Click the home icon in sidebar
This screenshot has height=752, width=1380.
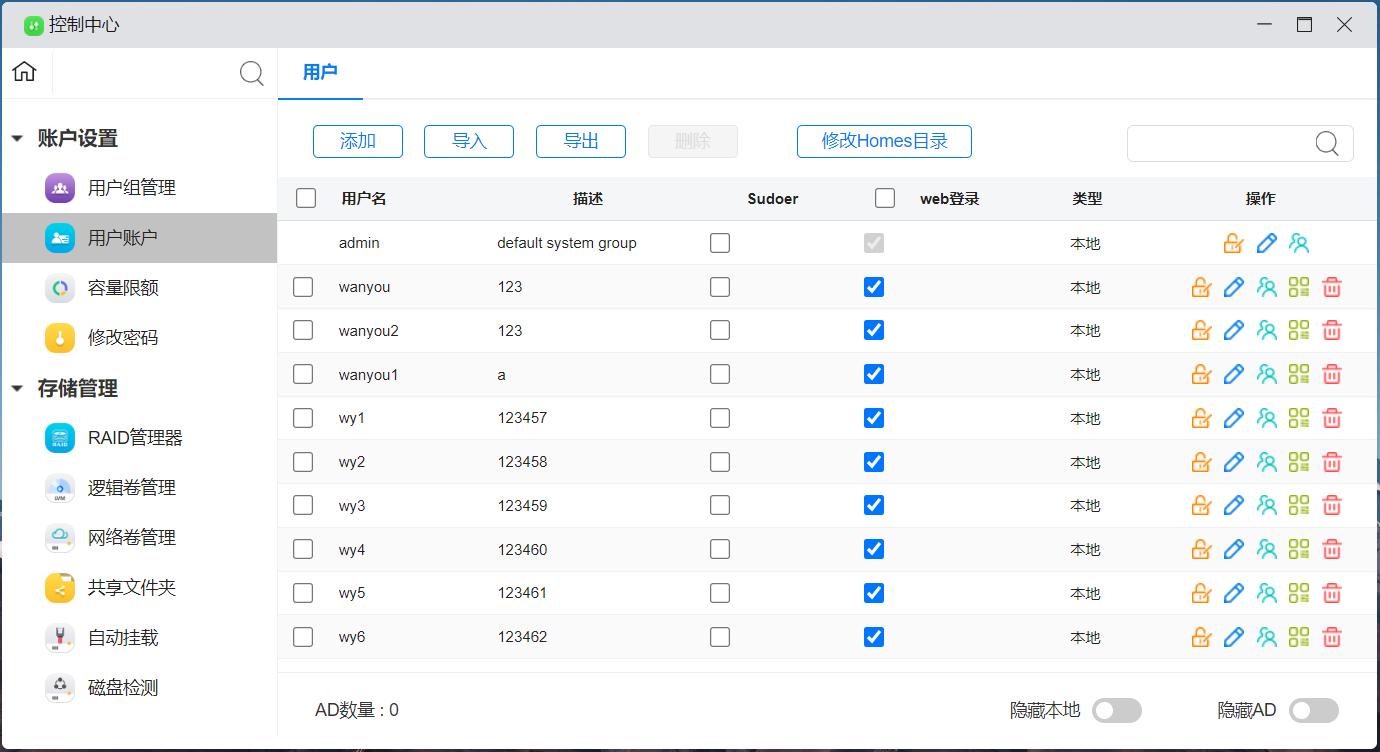pos(25,72)
